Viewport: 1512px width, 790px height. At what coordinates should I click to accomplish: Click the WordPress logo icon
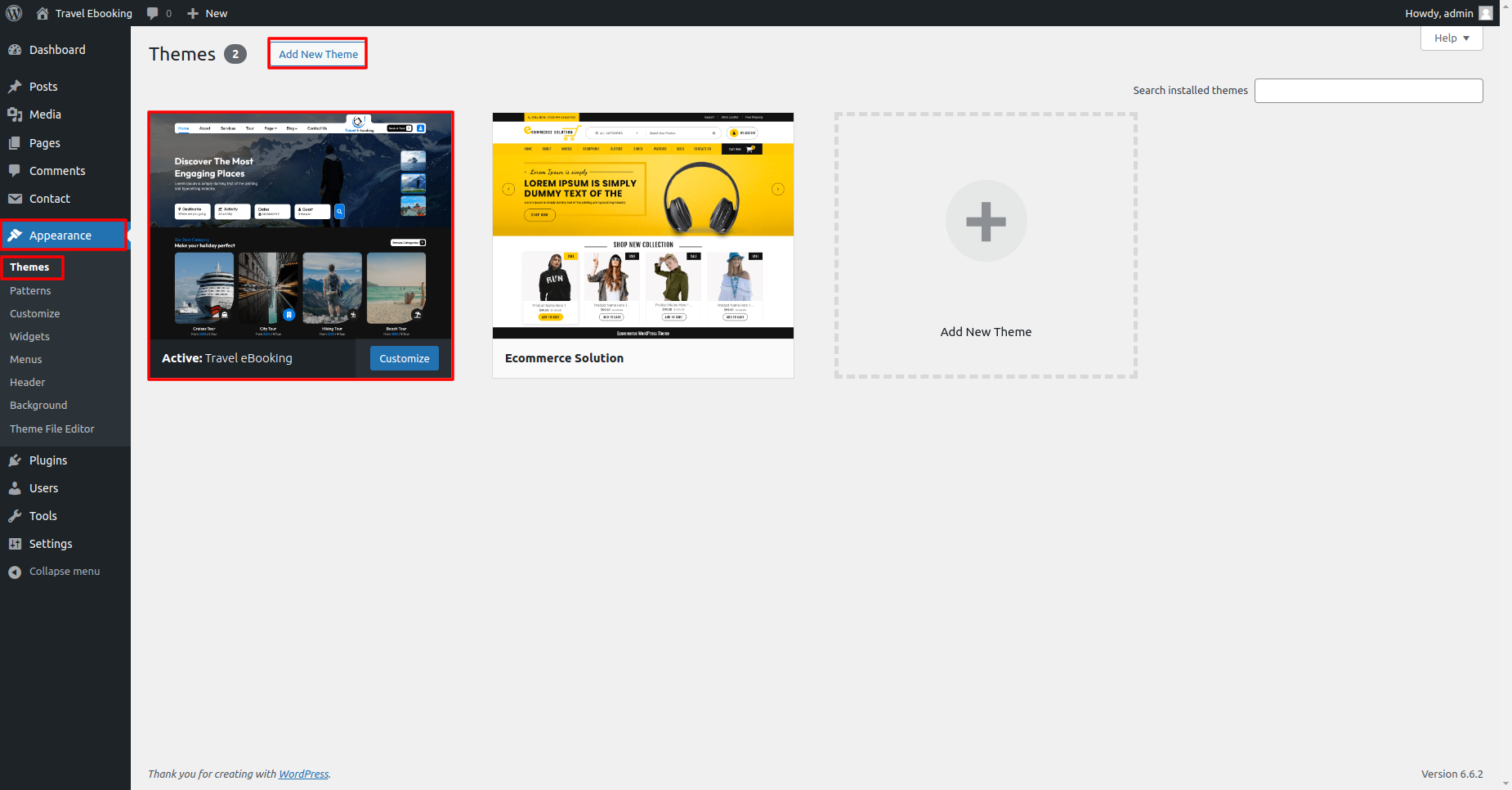14,13
